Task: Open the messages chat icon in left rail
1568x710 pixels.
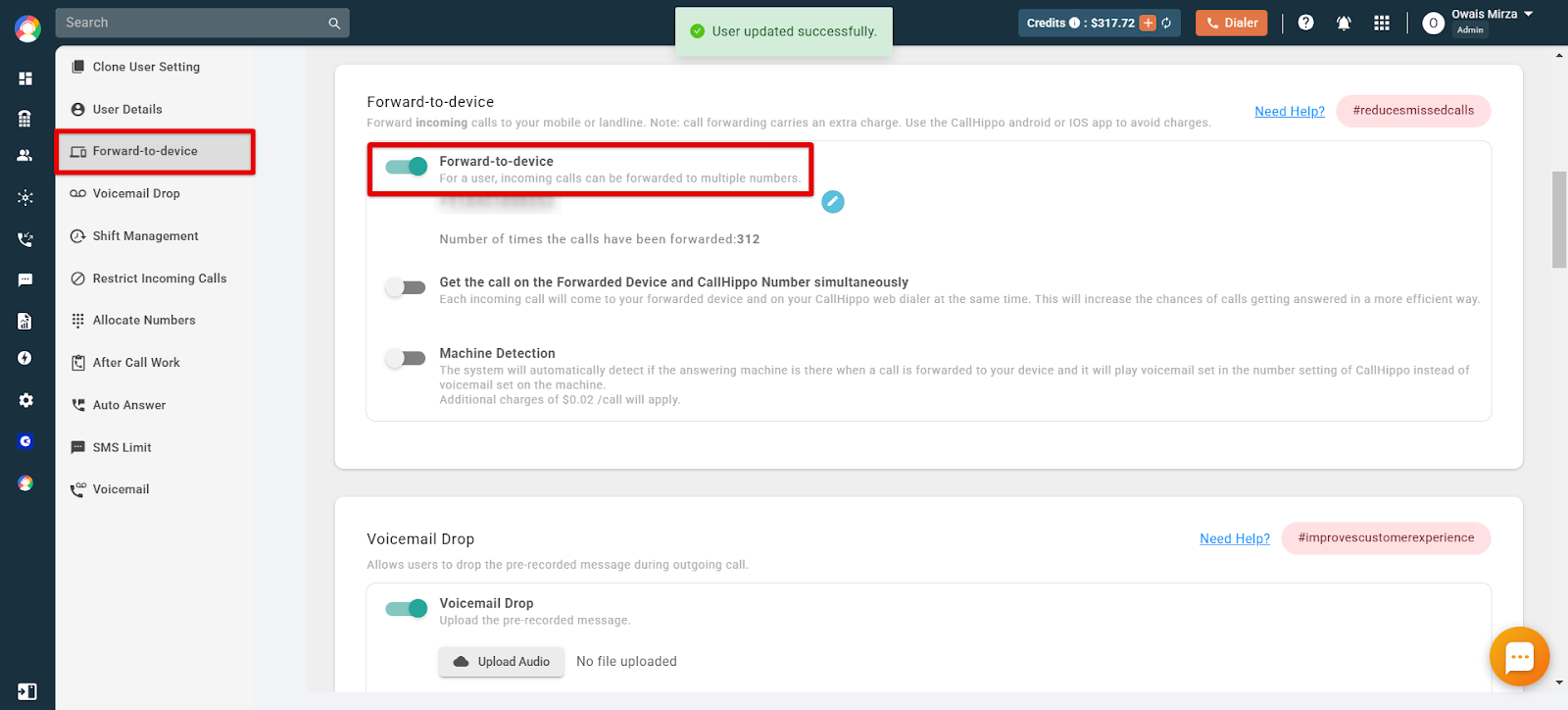Action: [x=25, y=279]
